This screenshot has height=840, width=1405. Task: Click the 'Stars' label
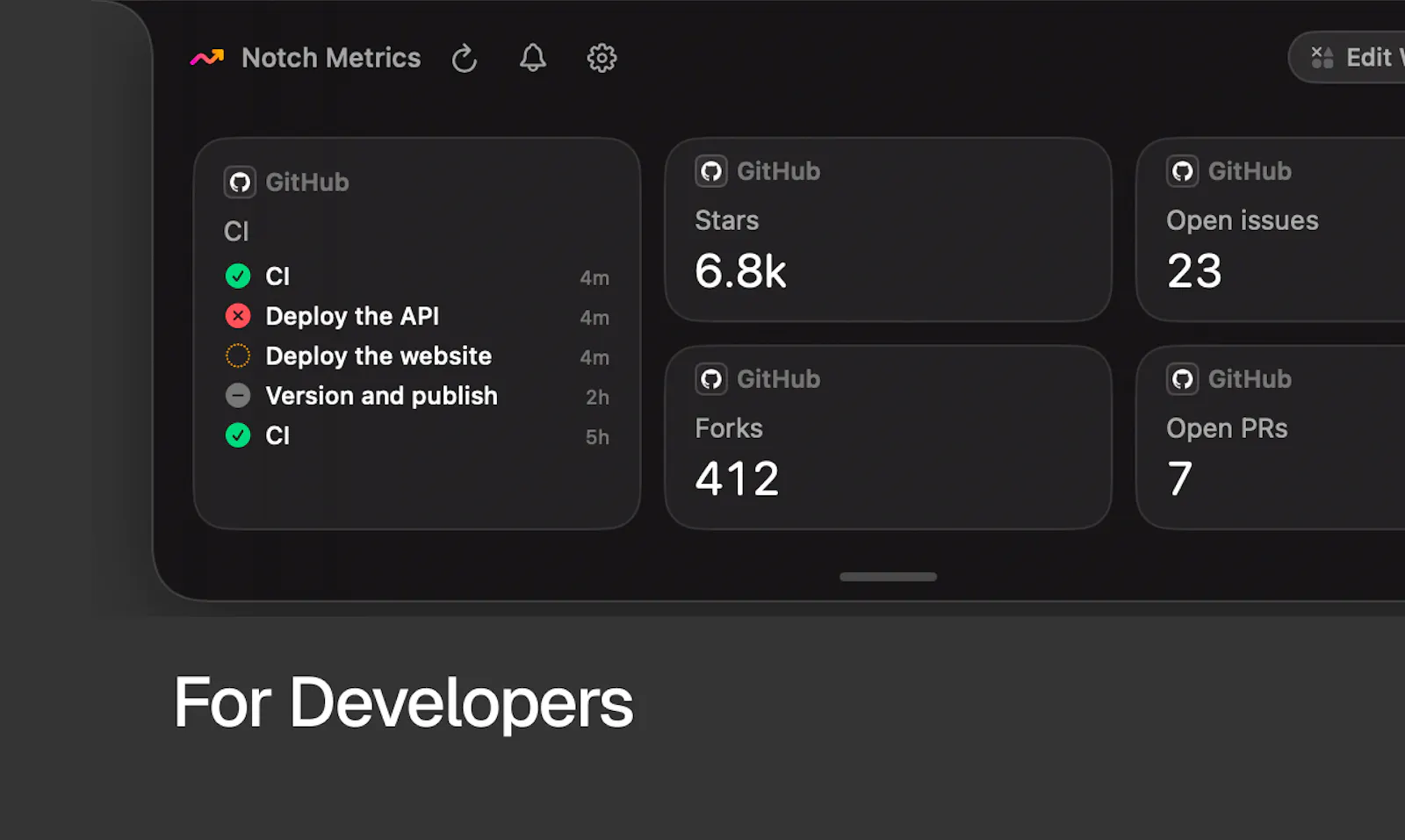click(726, 220)
